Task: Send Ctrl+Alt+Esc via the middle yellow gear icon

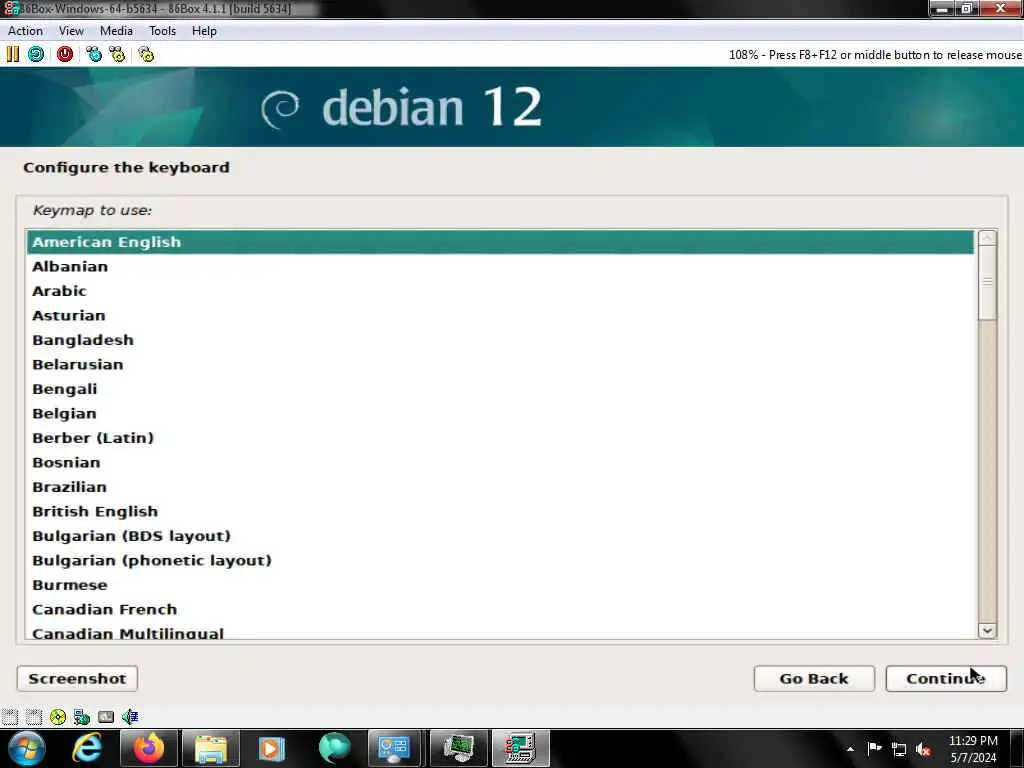Action: coord(117,54)
